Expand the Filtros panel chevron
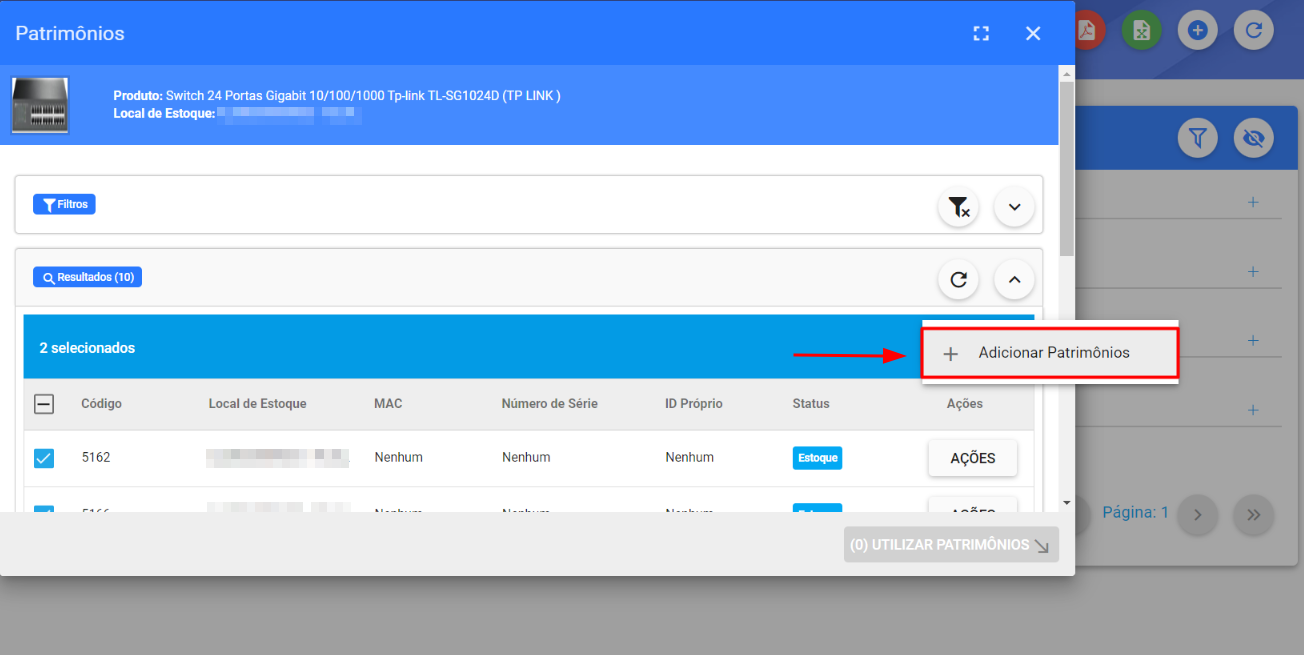 click(1014, 207)
